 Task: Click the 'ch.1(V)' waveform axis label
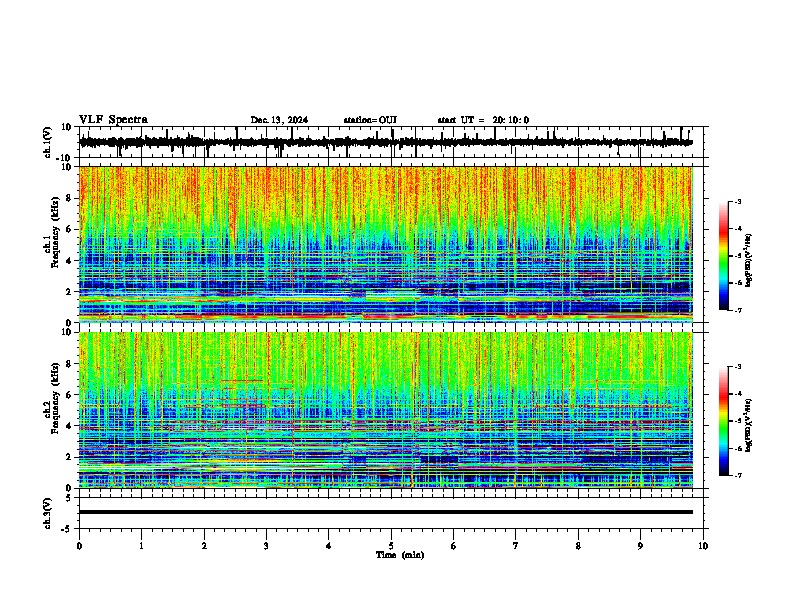[48, 142]
